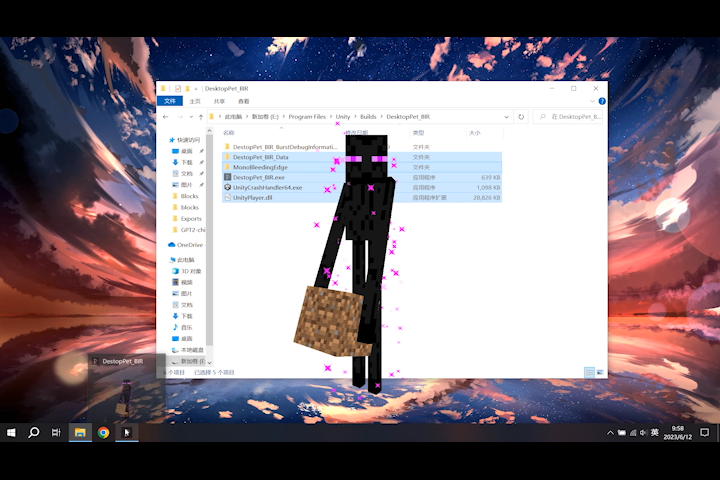Switch to large icons view in status bar
The width and height of the screenshot is (720, 480).
600,372
